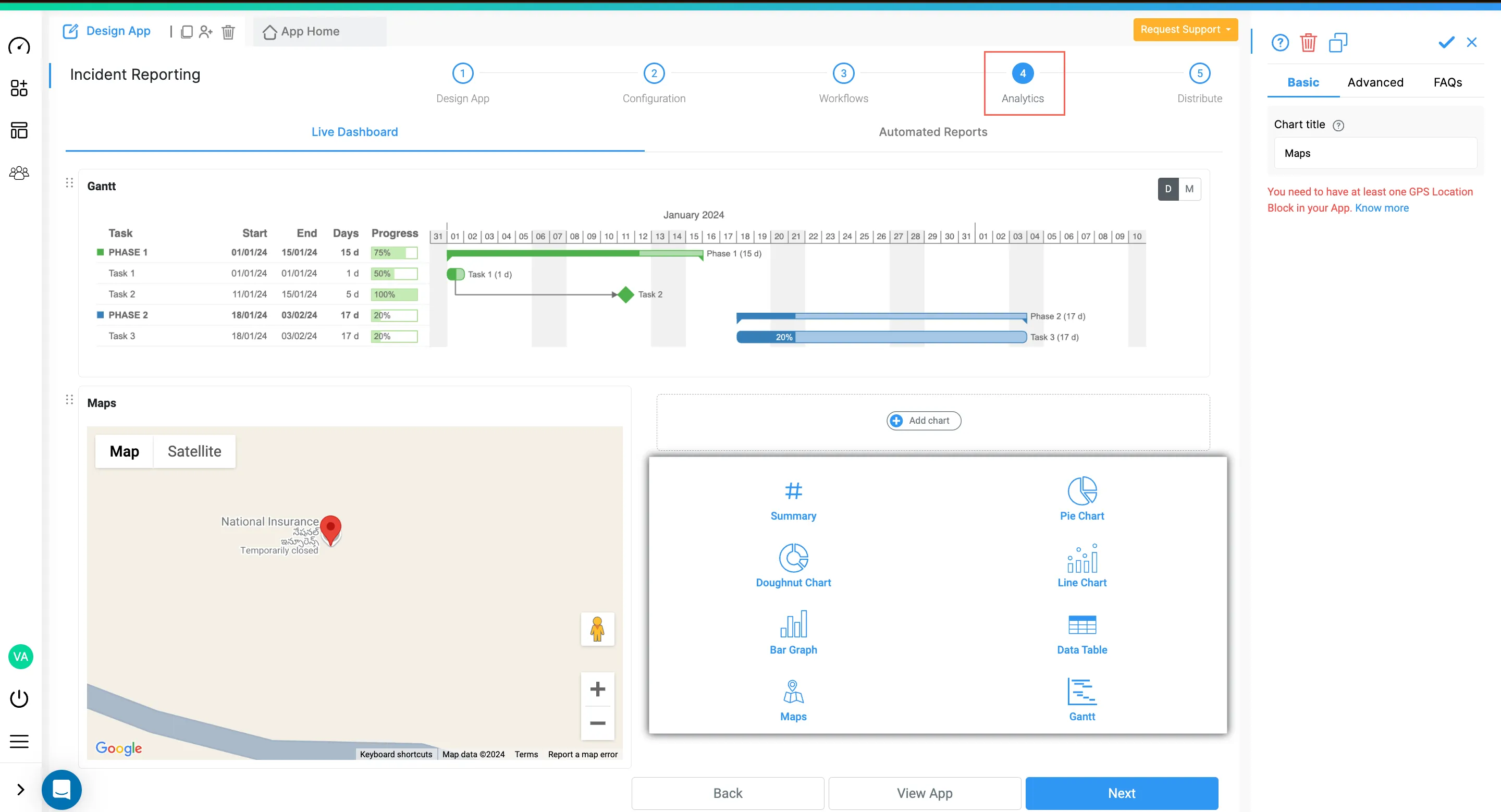Choose the Doughnut Chart option
The width and height of the screenshot is (1501, 812).
coord(793,565)
